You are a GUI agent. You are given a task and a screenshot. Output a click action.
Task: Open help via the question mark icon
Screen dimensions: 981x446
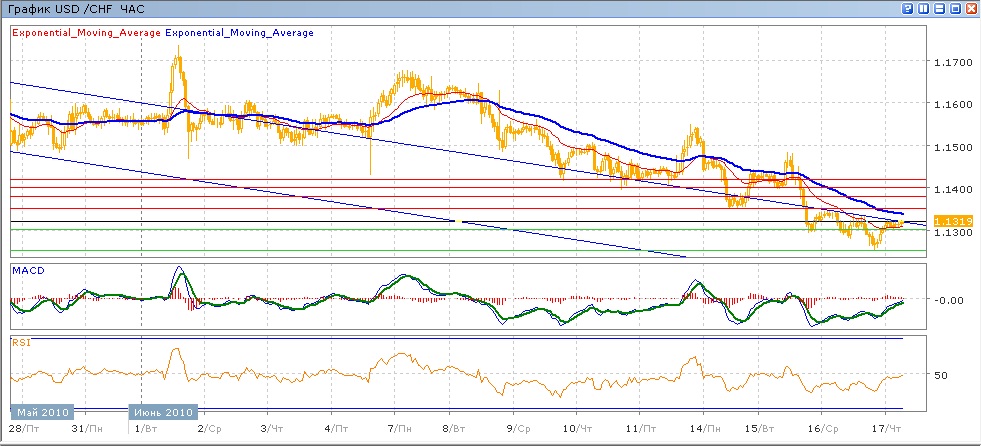908,8
